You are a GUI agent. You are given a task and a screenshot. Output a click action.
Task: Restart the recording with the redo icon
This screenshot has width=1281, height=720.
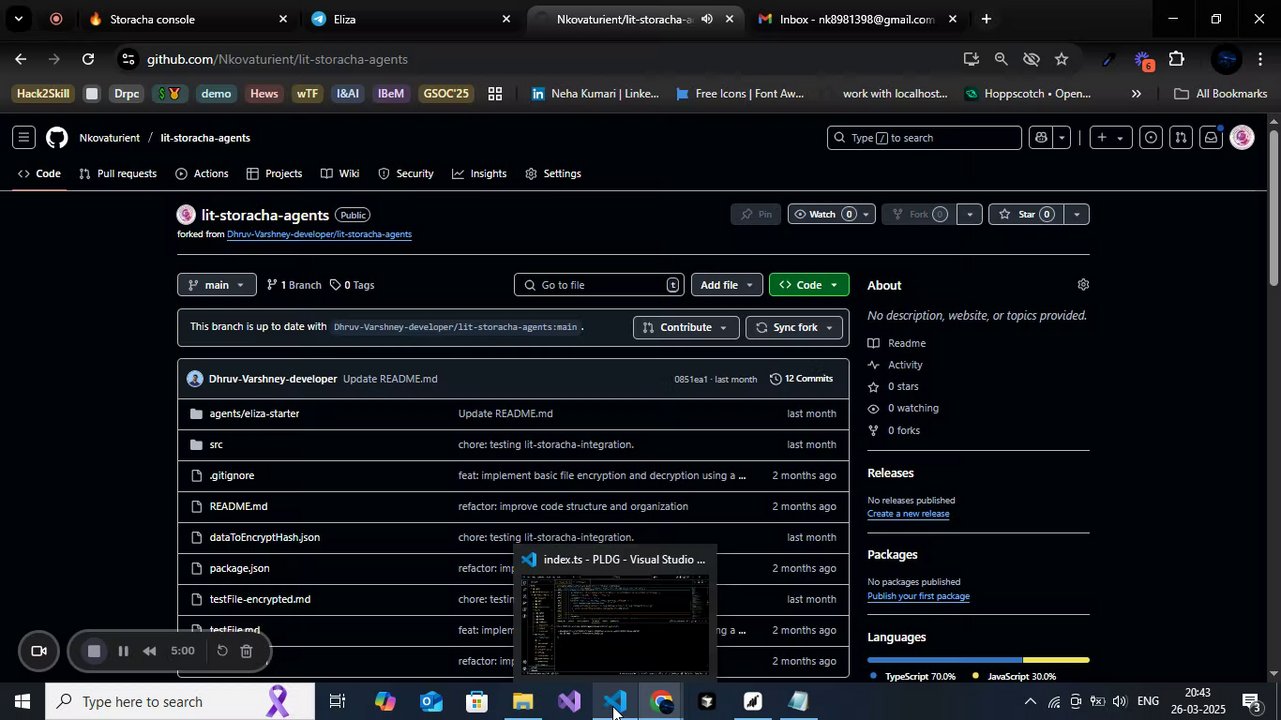[x=222, y=651]
